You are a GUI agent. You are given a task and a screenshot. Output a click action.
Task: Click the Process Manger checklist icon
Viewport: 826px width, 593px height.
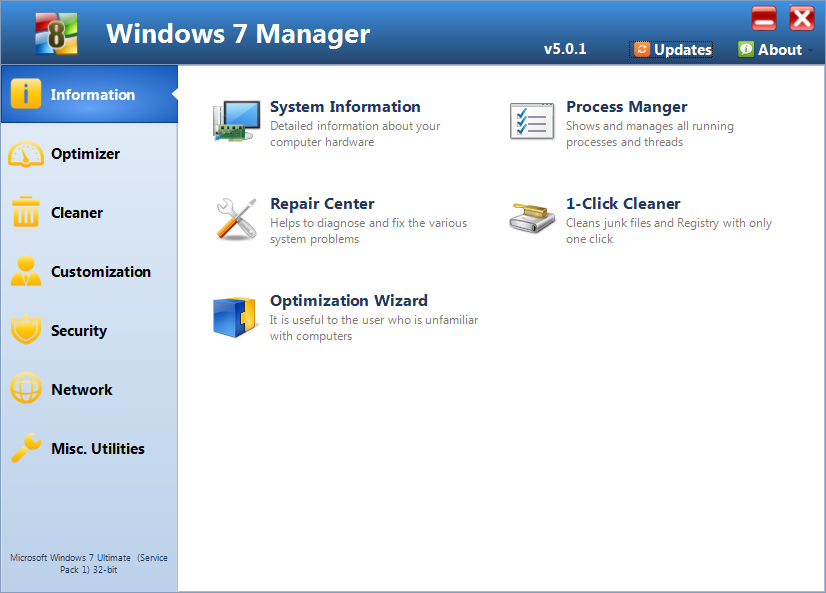point(532,120)
